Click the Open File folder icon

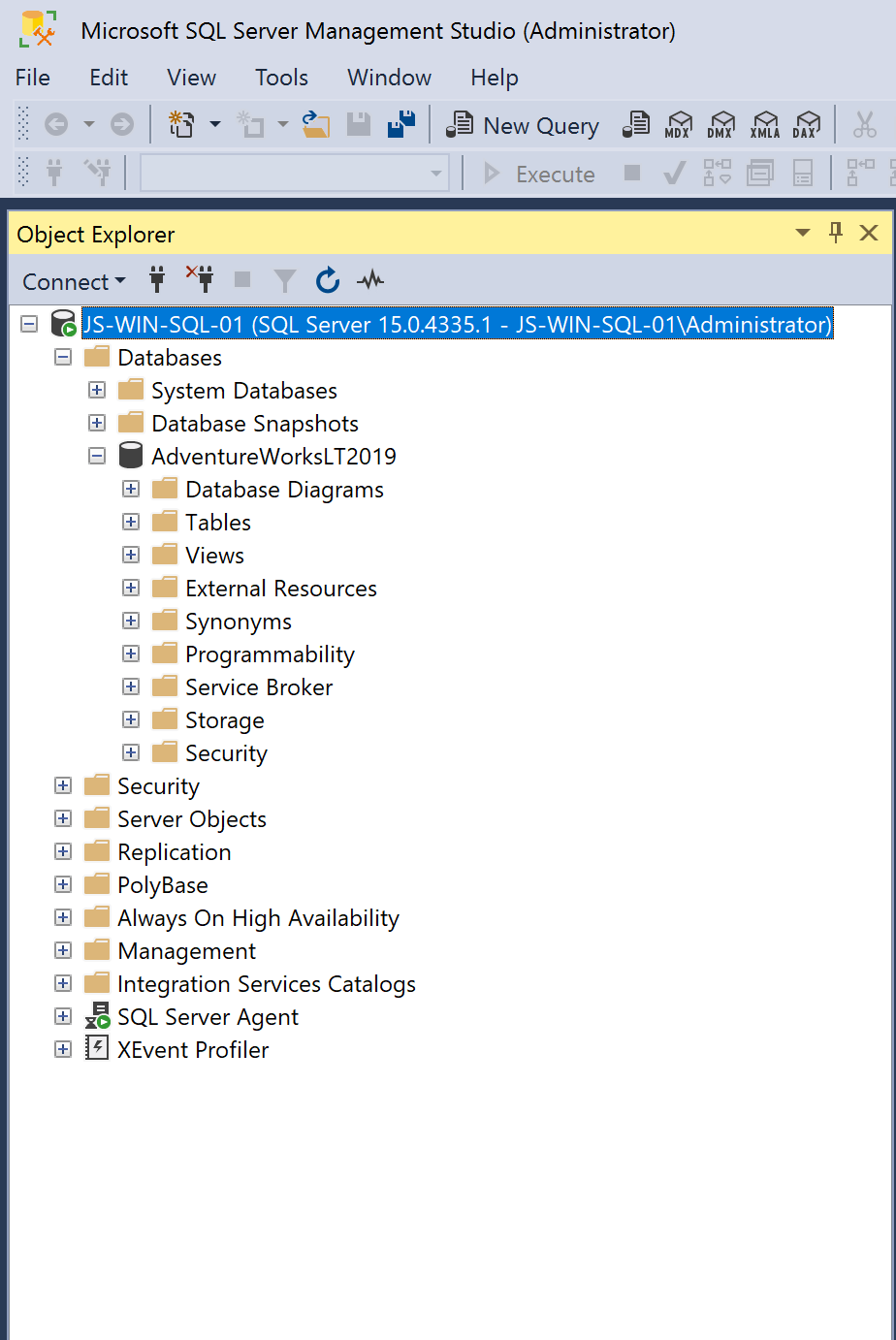(x=316, y=124)
